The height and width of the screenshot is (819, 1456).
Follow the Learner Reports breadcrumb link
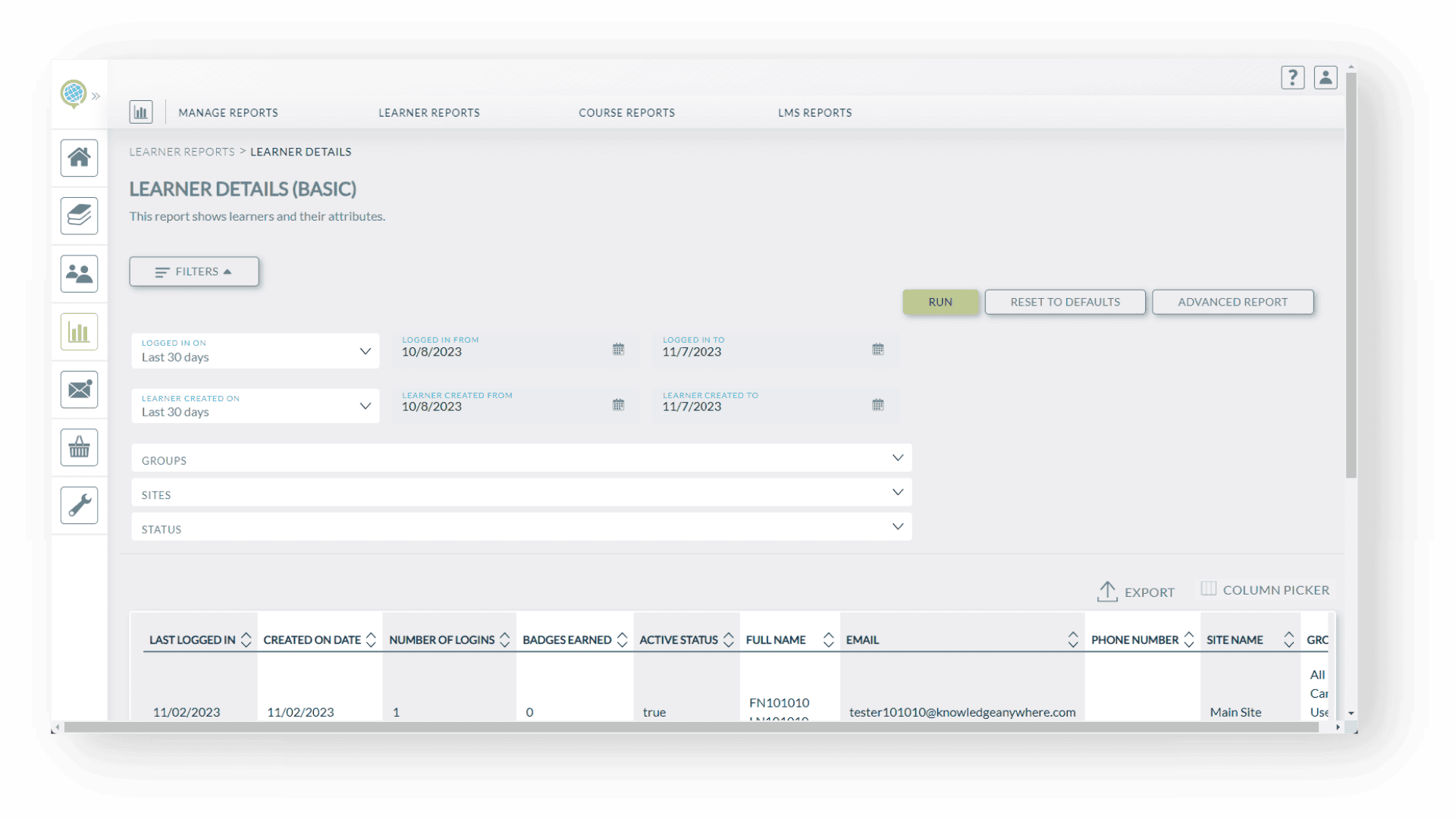[x=182, y=151]
